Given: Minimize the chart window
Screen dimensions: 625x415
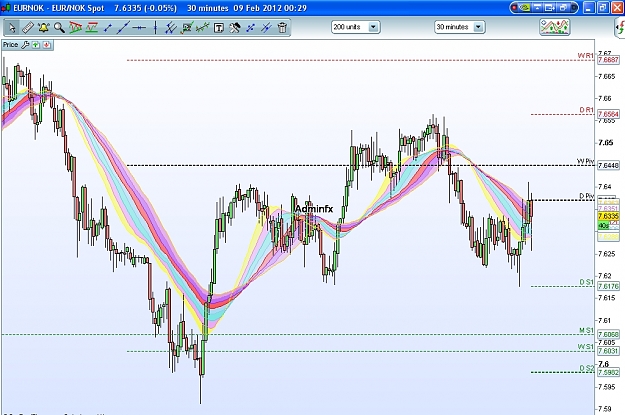Looking at the screenshot, I should (589, 8).
